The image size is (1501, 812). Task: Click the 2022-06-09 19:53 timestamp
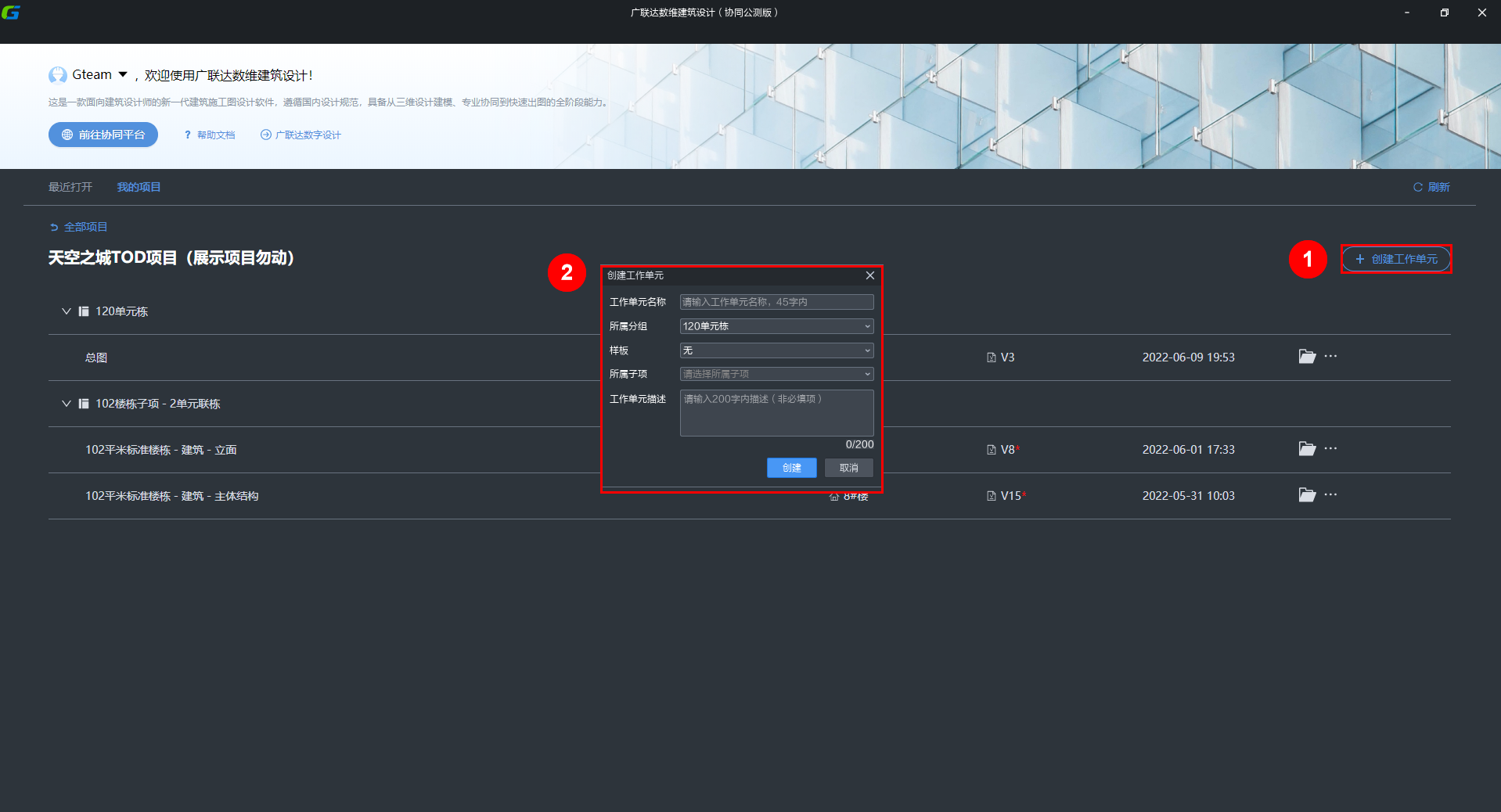1189,357
